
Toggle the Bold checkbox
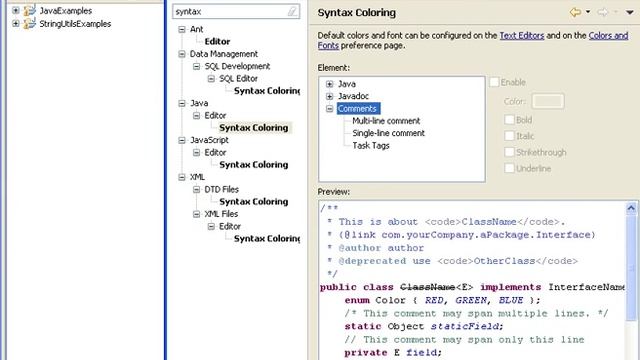click(509, 120)
